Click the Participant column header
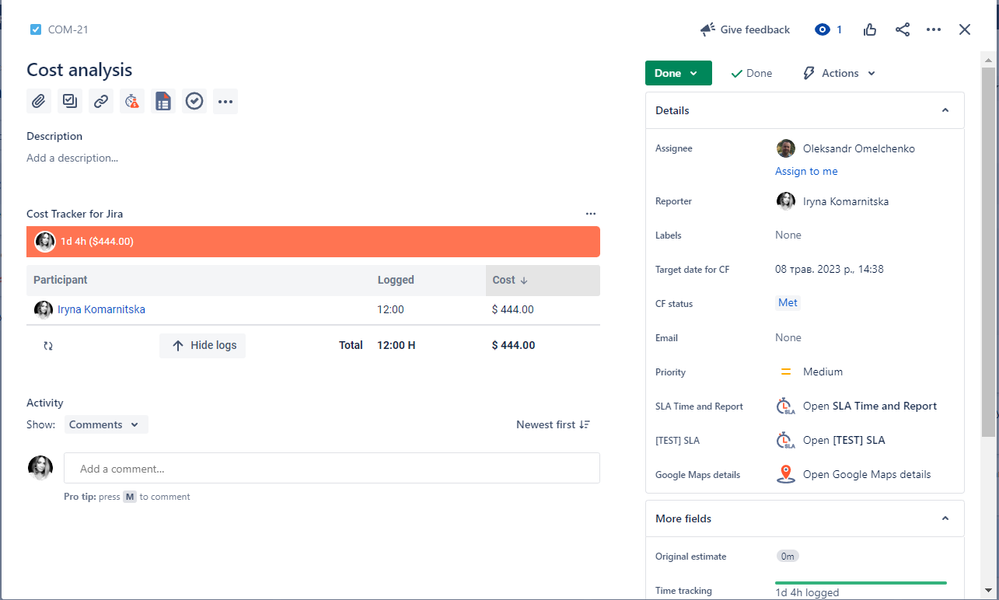Image resolution: width=999 pixels, height=600 pixels. pos(61,280)
